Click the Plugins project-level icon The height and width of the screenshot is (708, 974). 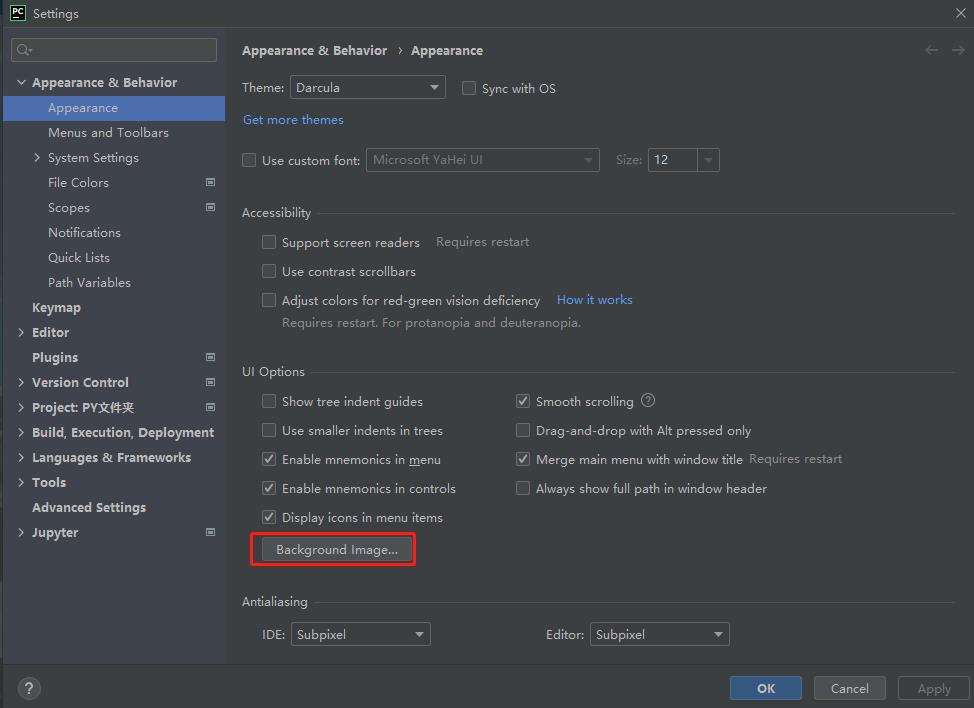[x=210, y=357]
